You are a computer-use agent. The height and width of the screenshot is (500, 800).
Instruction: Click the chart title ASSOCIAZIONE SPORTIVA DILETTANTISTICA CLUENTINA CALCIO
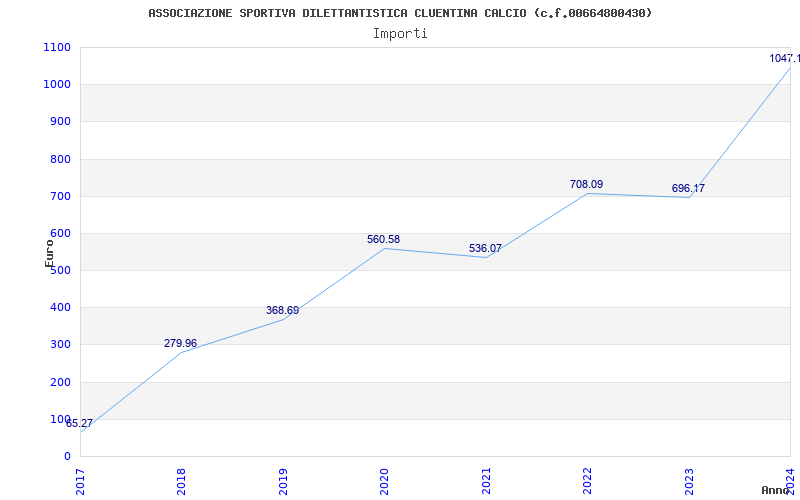pos(400,13)
